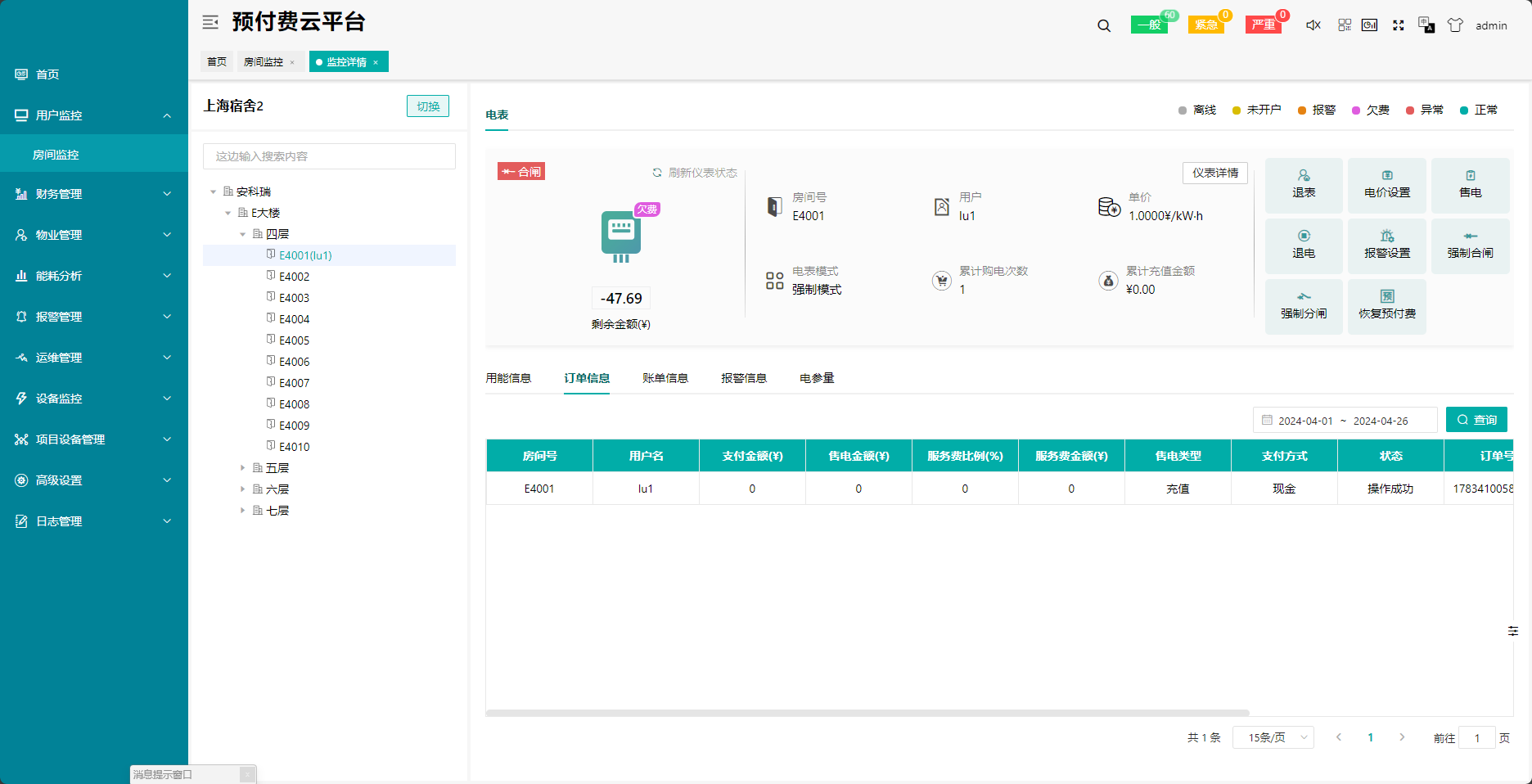Image resolution: width=1532 pixels, height=784 pixels.
Task: Switch to the 电参量 tab
Action: click(x=816, y=378)
